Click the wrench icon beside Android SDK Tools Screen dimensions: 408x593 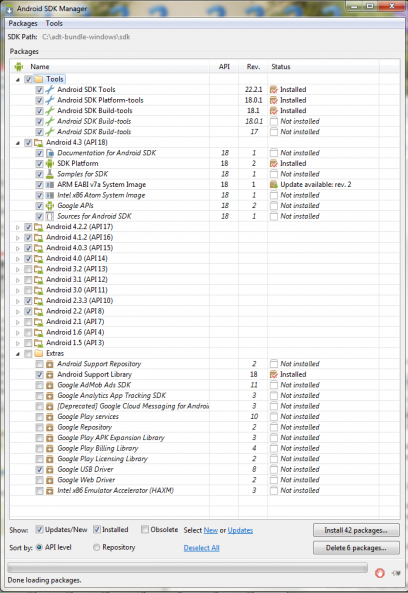pyautogui.click(x=50, y=90)
